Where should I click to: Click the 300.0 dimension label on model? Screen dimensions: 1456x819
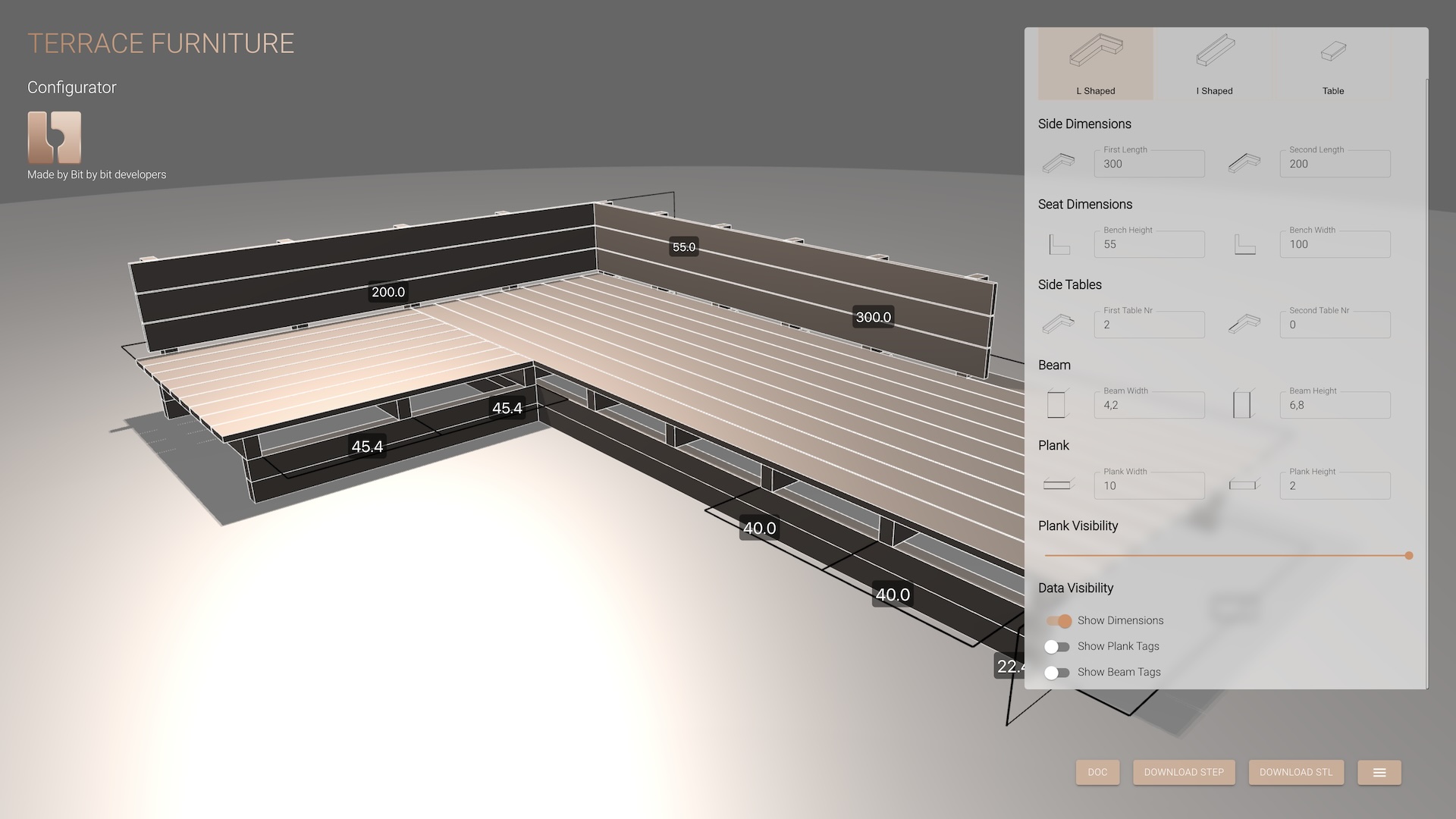click(874, 317)
